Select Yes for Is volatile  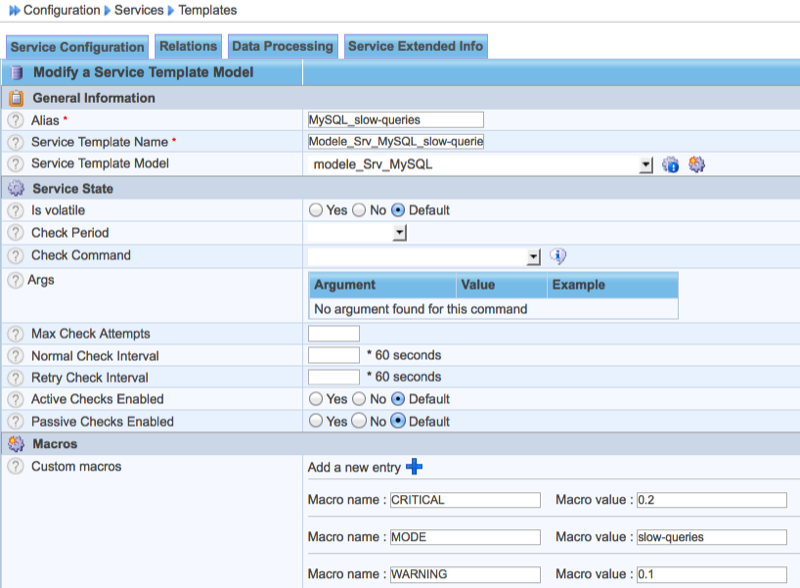pos(316,210)
